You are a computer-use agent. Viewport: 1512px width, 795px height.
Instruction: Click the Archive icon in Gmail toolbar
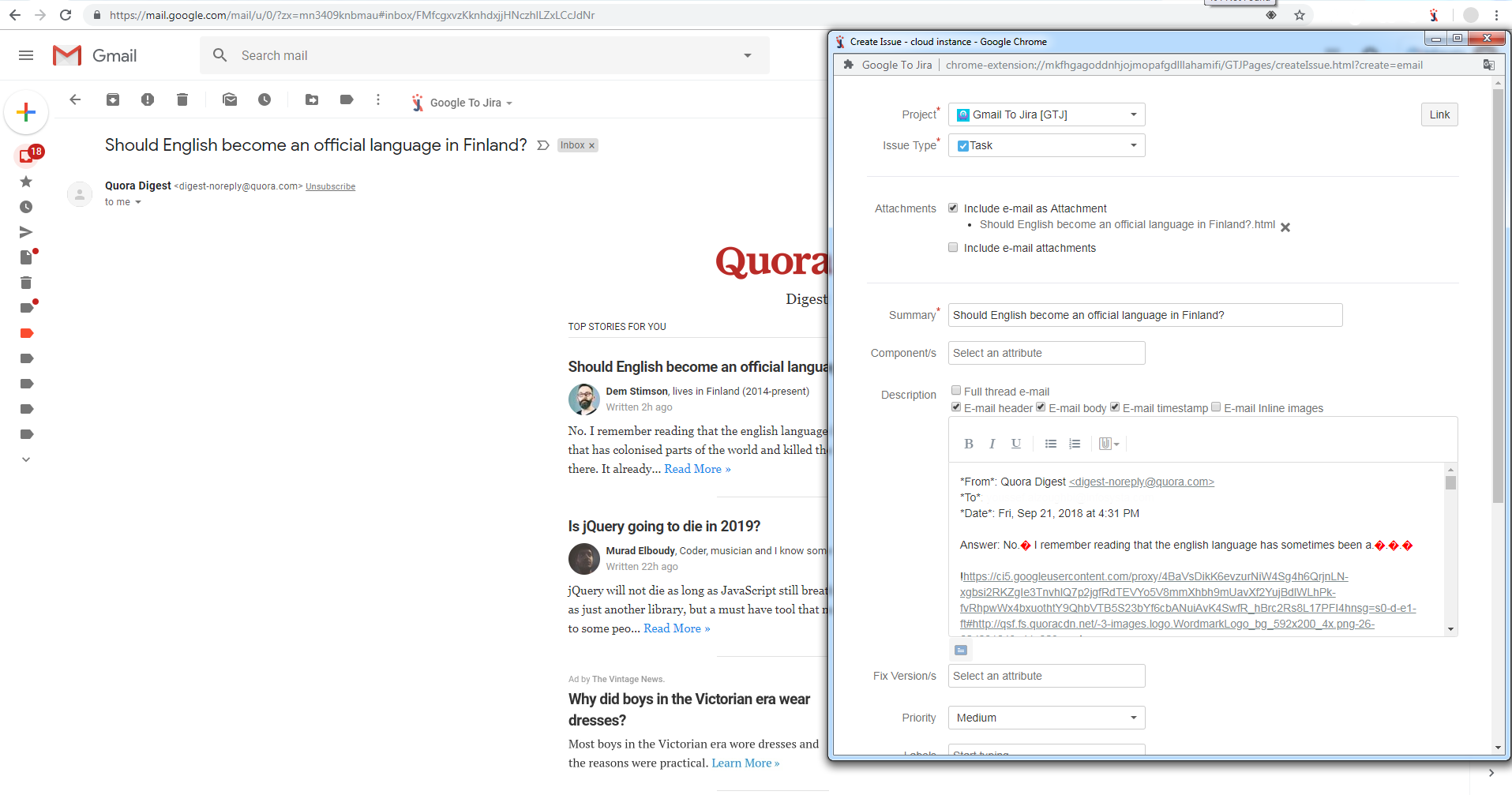point(113,99)
